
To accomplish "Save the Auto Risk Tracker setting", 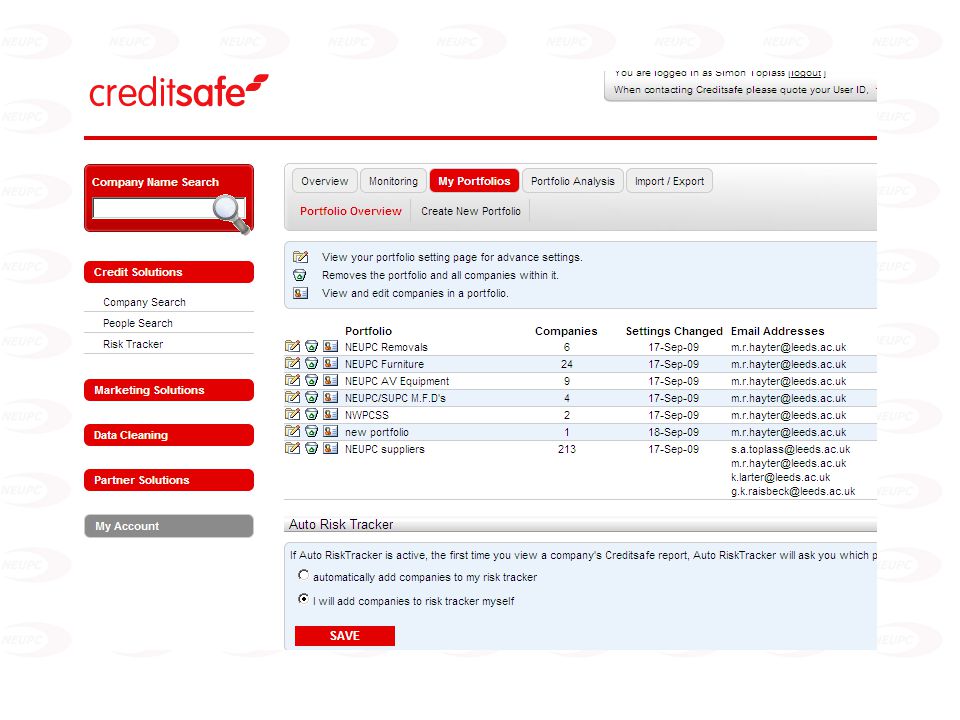I will point(345,636).
